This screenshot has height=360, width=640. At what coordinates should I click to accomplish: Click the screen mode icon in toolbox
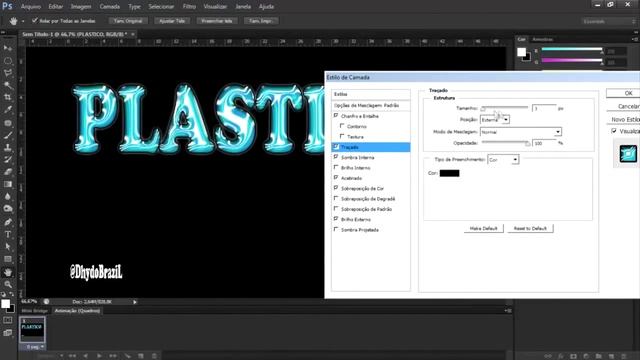(8, 333)
